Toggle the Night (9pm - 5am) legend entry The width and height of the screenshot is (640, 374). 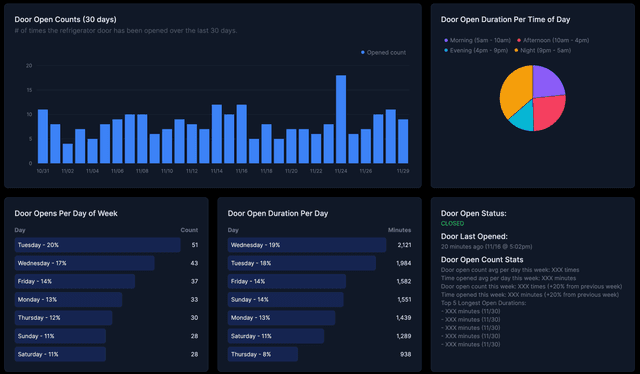point(542,50)
